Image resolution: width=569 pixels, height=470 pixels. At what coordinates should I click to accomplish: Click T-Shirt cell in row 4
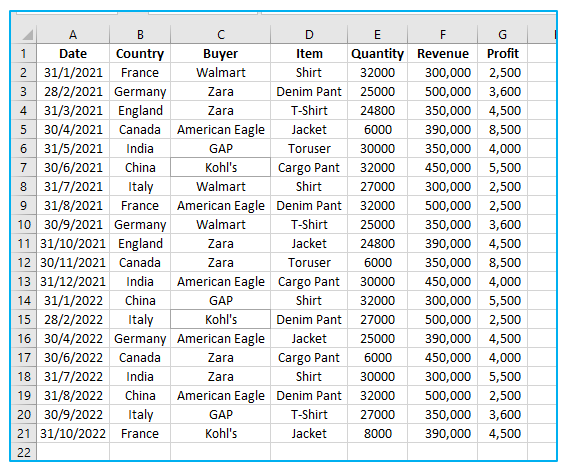pyautogui.click(x=309, y=110)
